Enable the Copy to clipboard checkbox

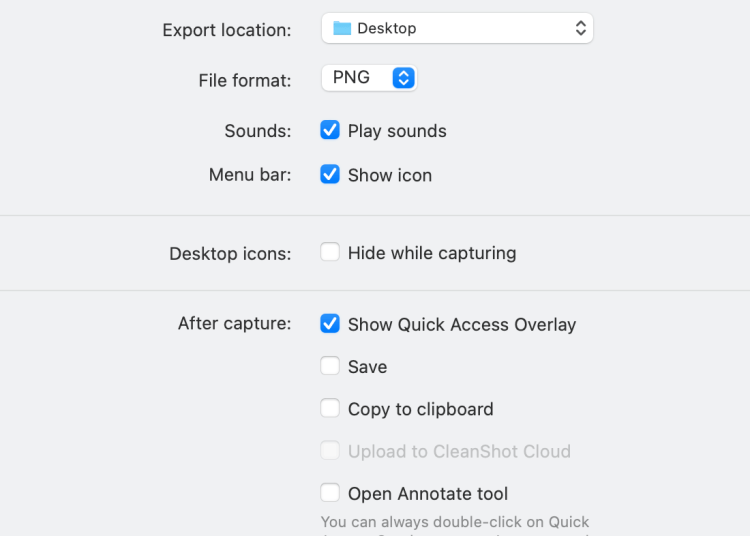coord(330,408)
